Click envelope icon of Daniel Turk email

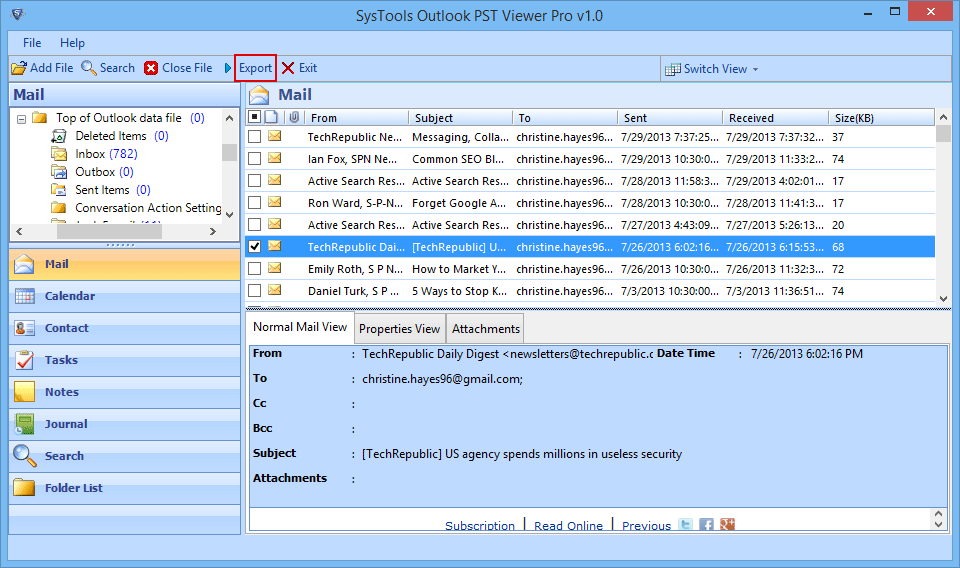[x=275, y=290]
